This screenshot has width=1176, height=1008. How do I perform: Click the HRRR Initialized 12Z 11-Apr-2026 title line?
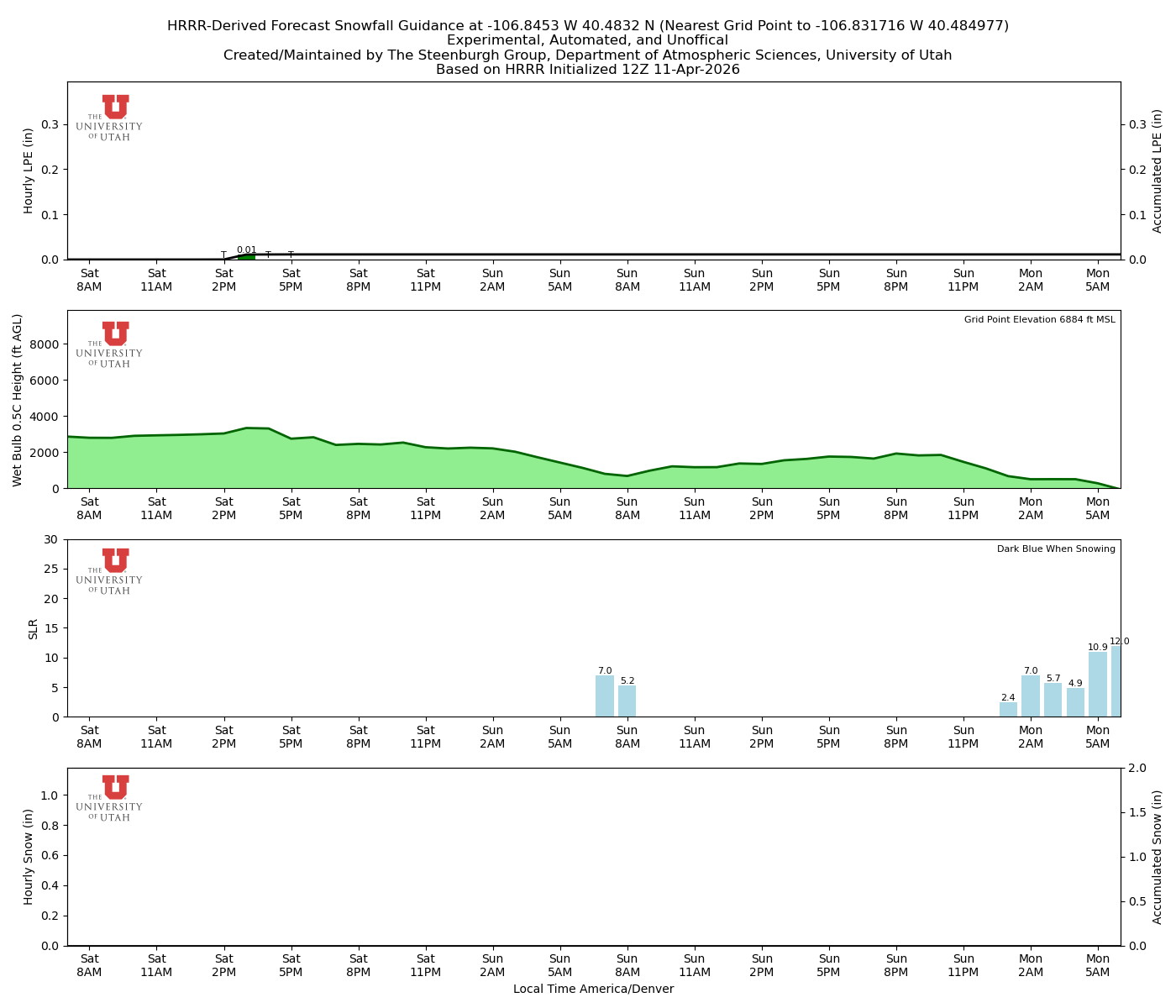click(587, 70)
